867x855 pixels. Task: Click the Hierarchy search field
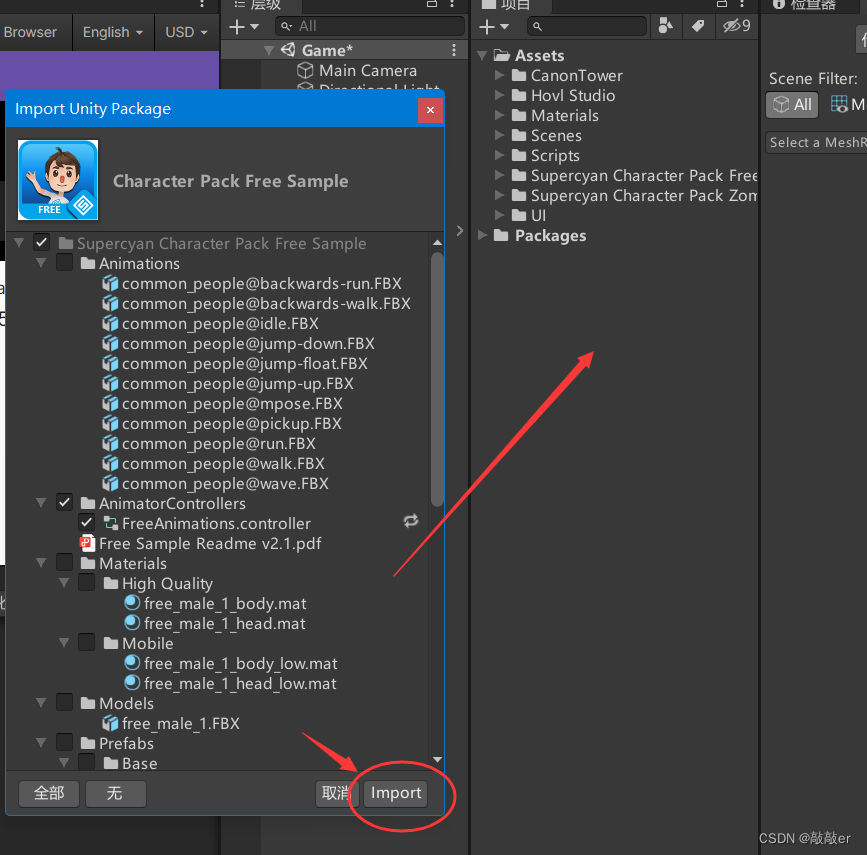(369, 26)
